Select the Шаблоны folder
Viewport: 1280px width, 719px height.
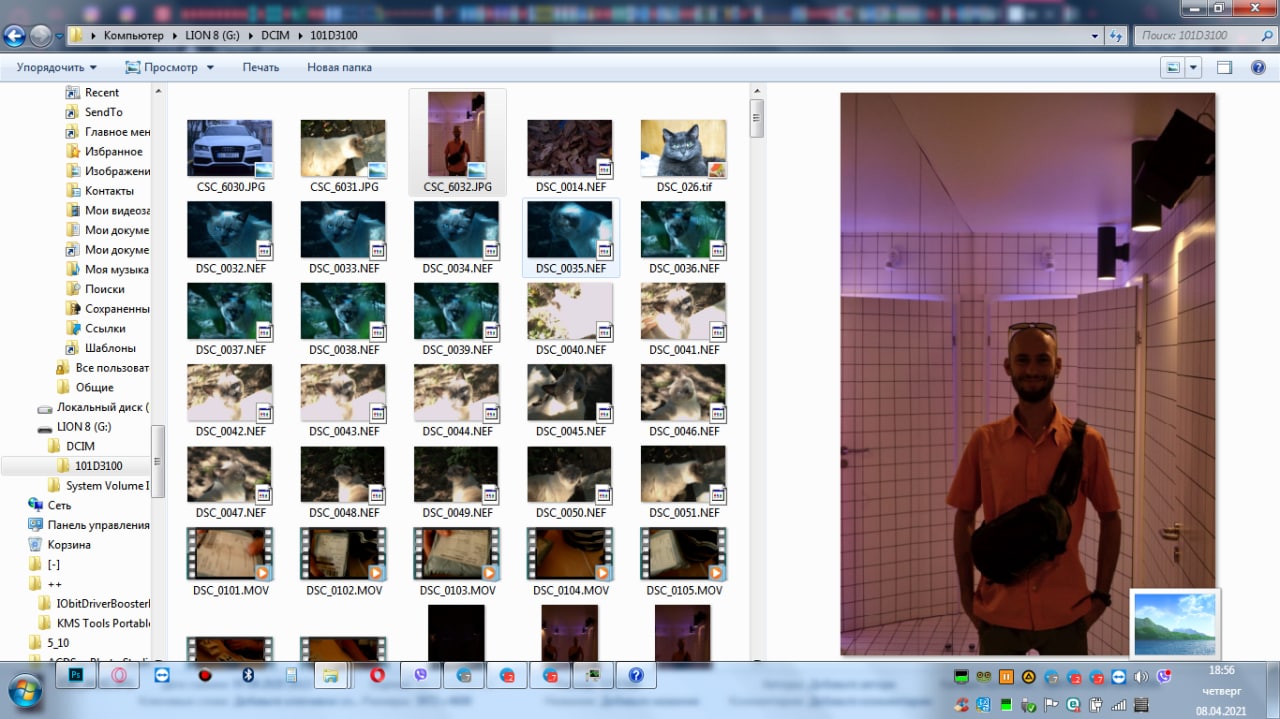point(110,348)
